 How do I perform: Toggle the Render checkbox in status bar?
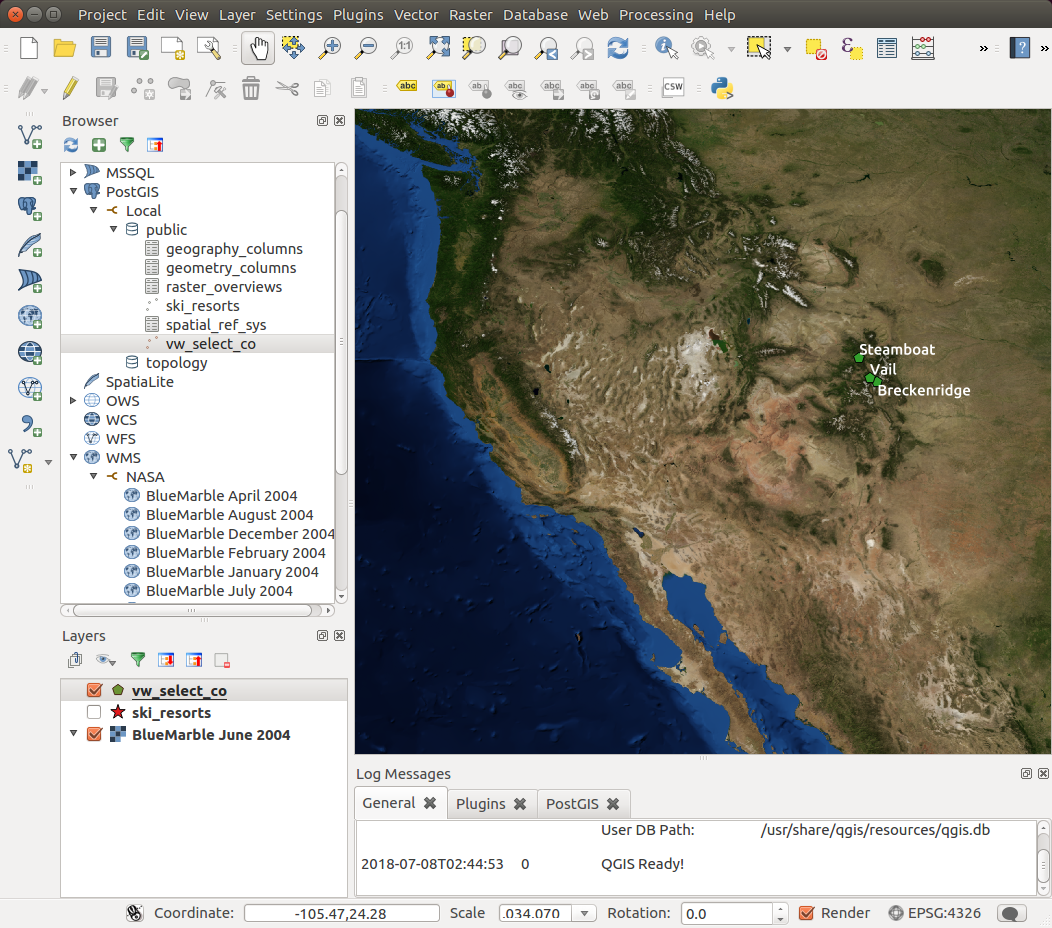808,913
